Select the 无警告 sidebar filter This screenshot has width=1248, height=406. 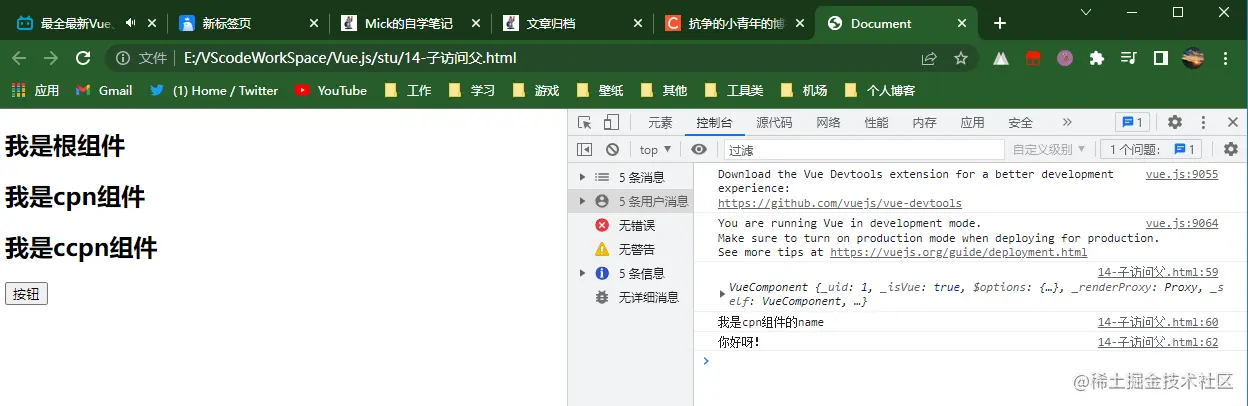(x=630, y=249)
